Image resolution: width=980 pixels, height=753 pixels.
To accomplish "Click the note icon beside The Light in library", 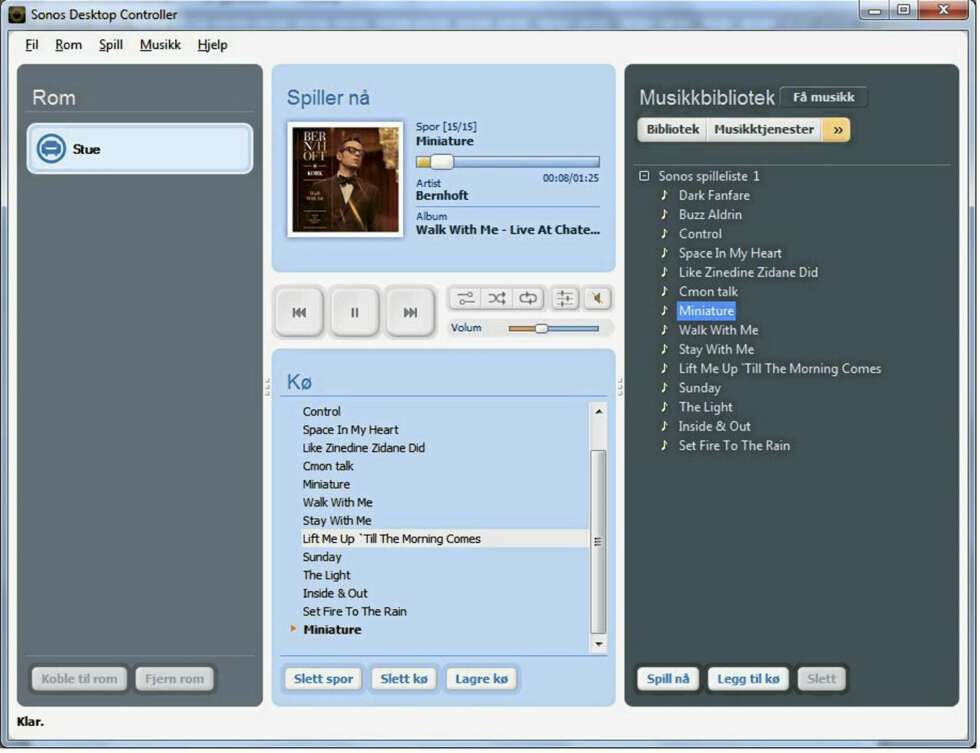I will [664, 407].
